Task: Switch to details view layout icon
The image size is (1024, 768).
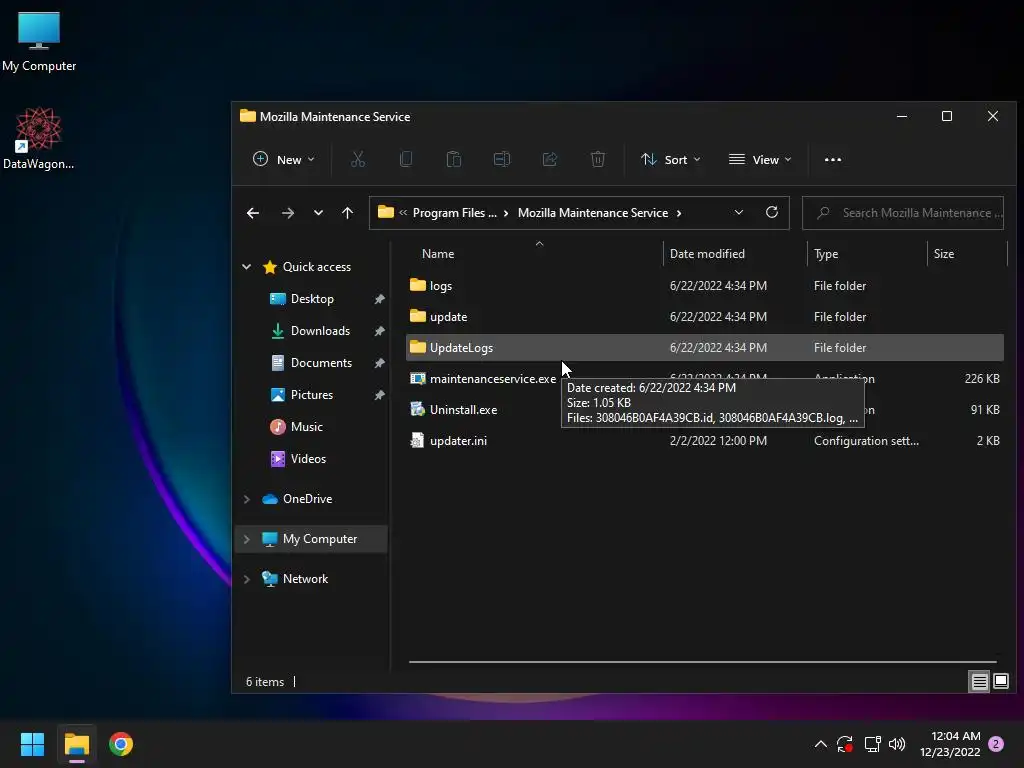Action: click(x=980, y=682)
